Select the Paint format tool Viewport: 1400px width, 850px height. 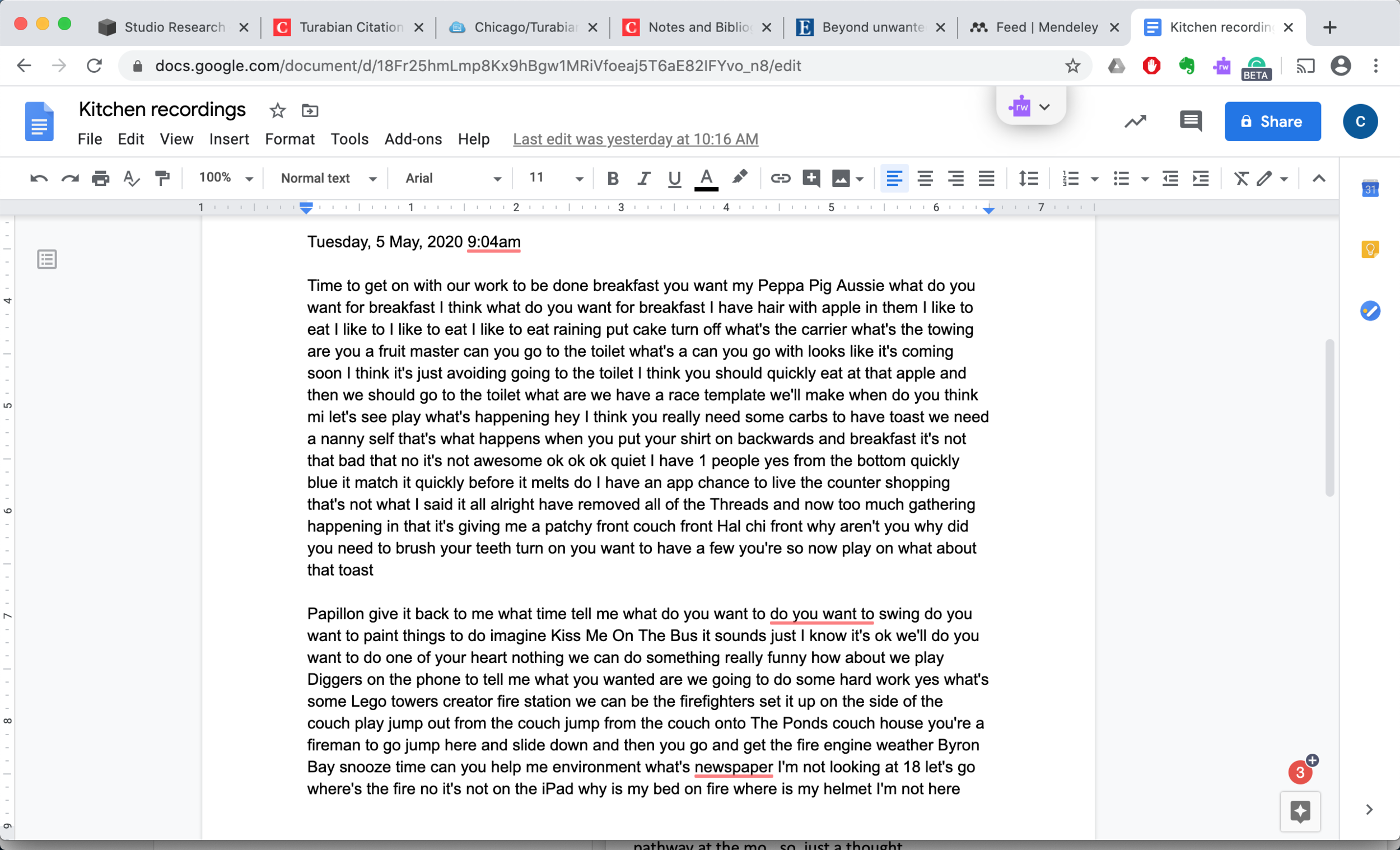pyautogui.click(x=162, y=179)
